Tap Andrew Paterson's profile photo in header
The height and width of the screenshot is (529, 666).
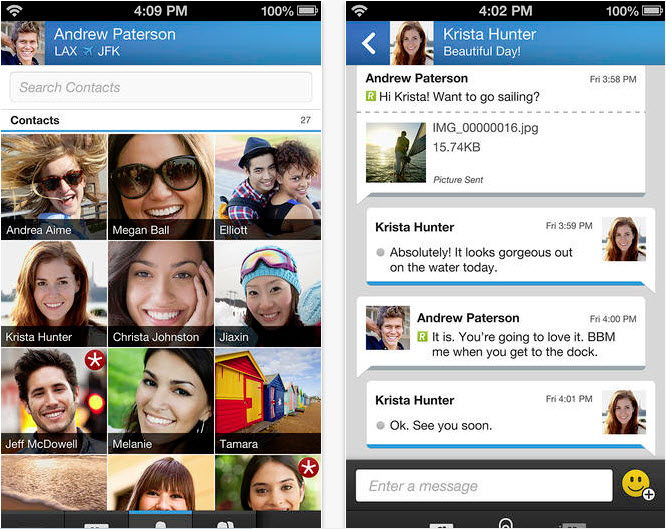(23, 43)
